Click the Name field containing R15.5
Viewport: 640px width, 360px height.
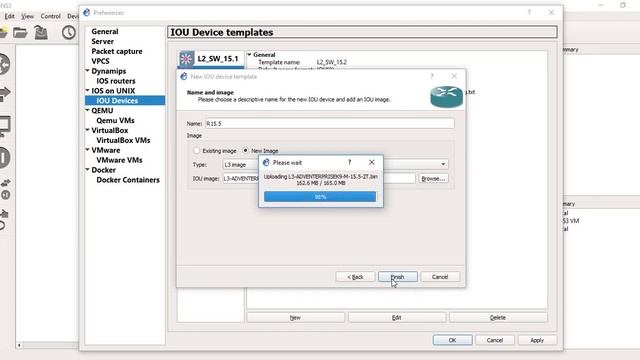329,123
